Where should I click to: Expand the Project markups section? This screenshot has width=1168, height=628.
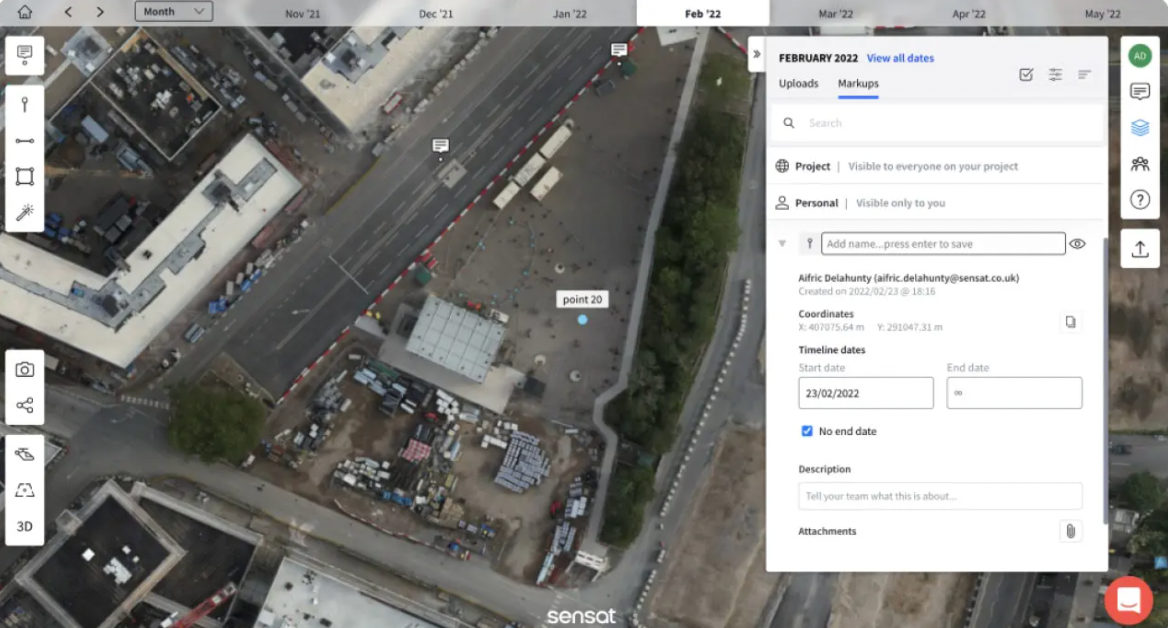point(937,166)
